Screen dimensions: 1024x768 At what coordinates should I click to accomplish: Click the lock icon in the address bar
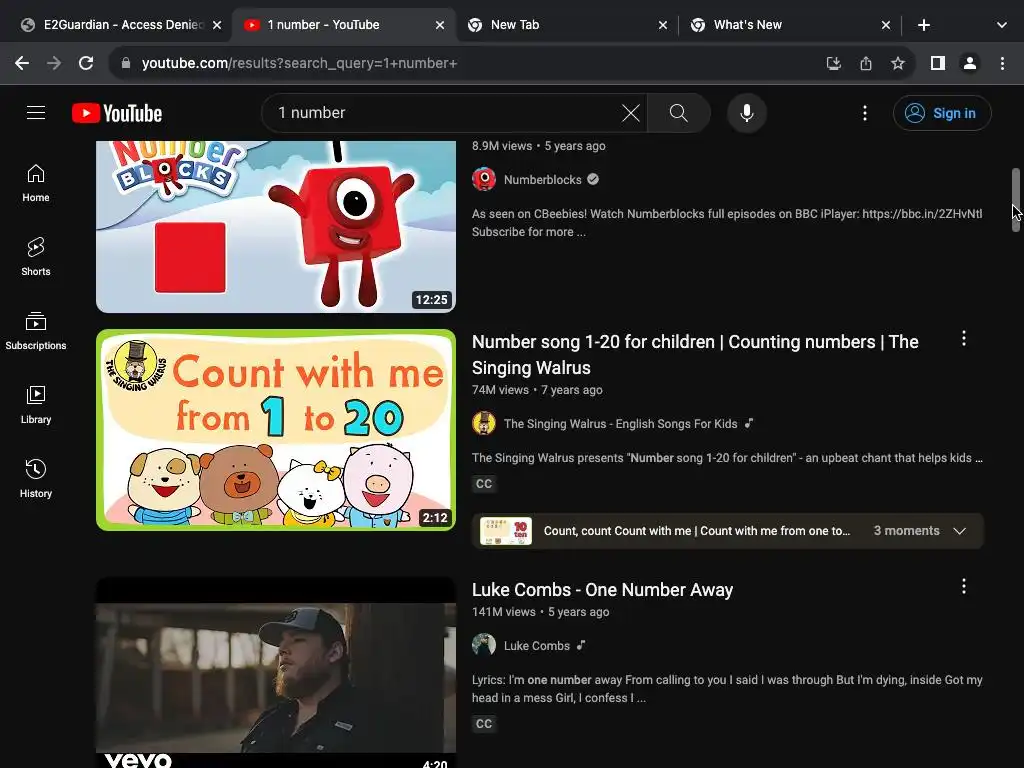coord(126,63)
